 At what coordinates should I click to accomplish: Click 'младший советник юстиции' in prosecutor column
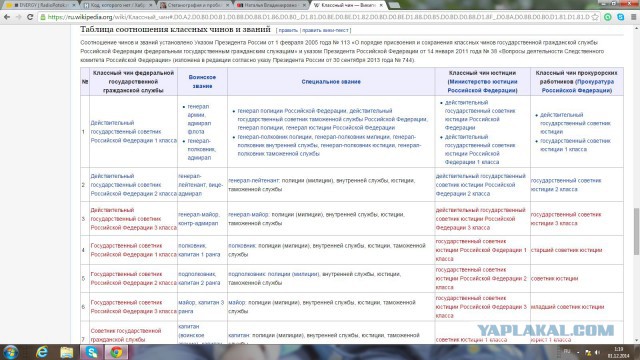(567, 307)
